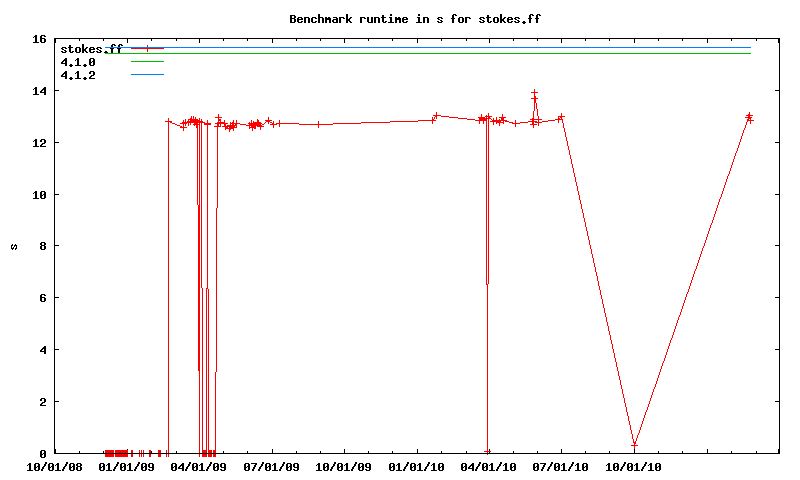Click the 10/01/08 x-axis date label
Screen dimensions: 800x480
coord(54,466)
